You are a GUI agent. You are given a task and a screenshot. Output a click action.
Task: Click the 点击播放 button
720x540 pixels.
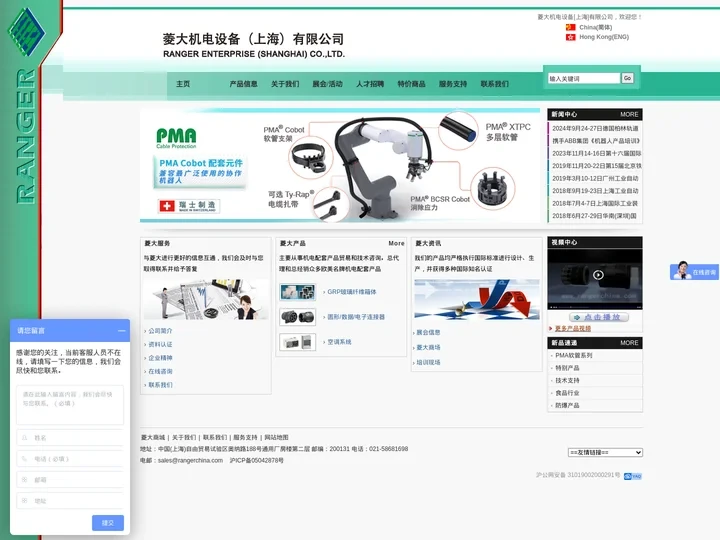tap(599, 317)
